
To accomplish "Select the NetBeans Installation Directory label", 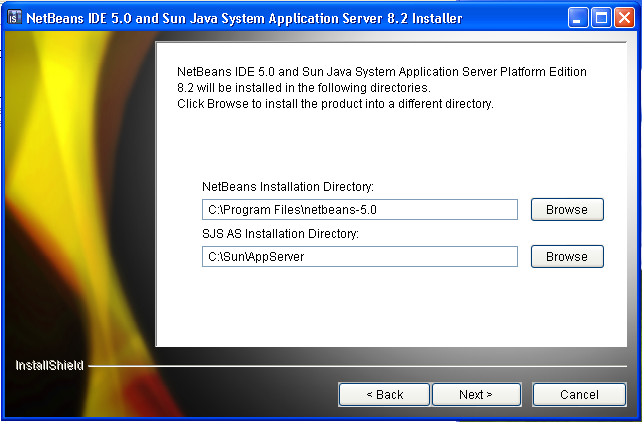I will click(288, 187).
